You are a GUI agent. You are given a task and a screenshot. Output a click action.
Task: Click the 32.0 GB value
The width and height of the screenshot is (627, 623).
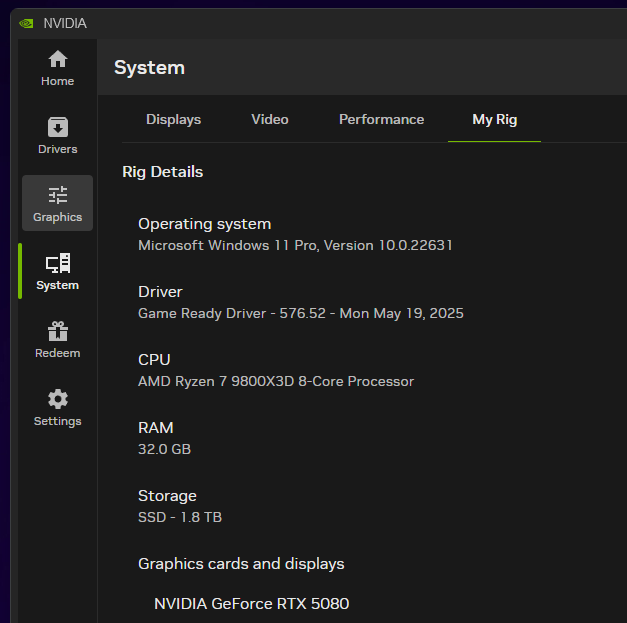click(x=164, y=449)
